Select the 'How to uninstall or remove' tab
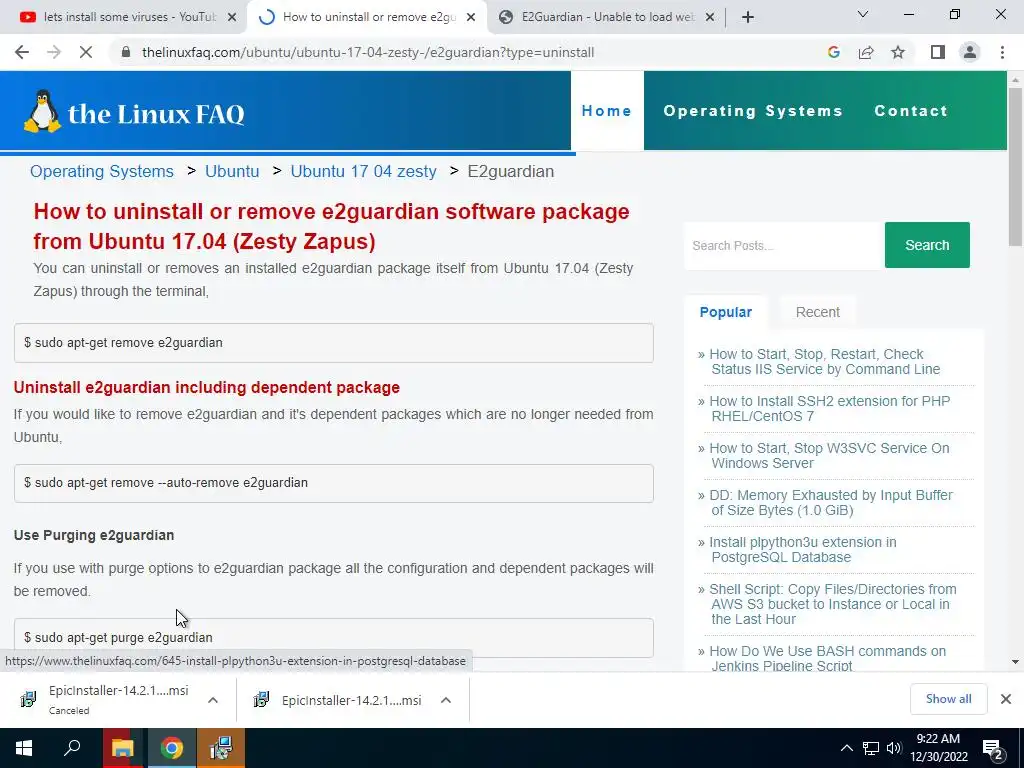1024x768 pixels. click(367, 18)
